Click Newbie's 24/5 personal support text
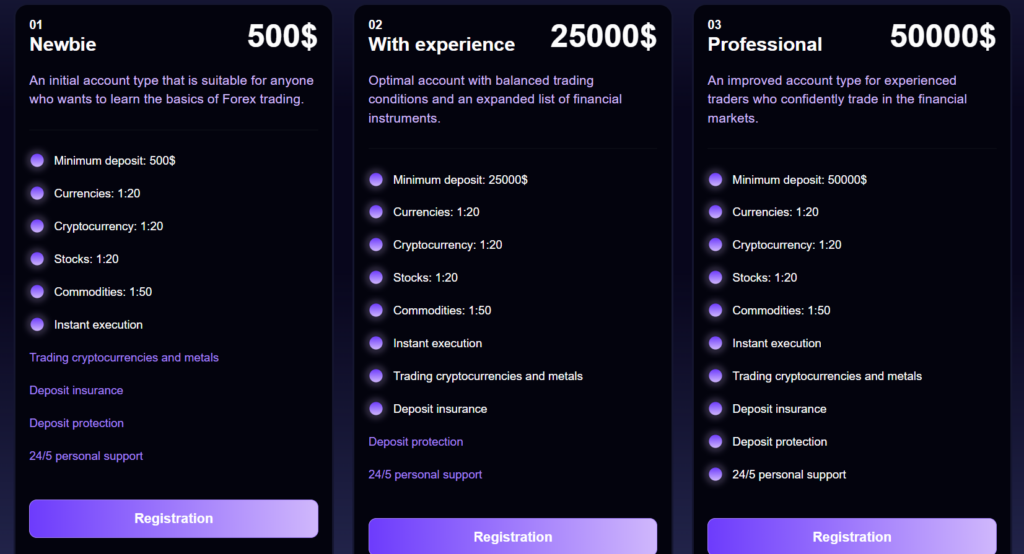The image size is (1024, 554). pyautogui.click(x=86, y=456)
